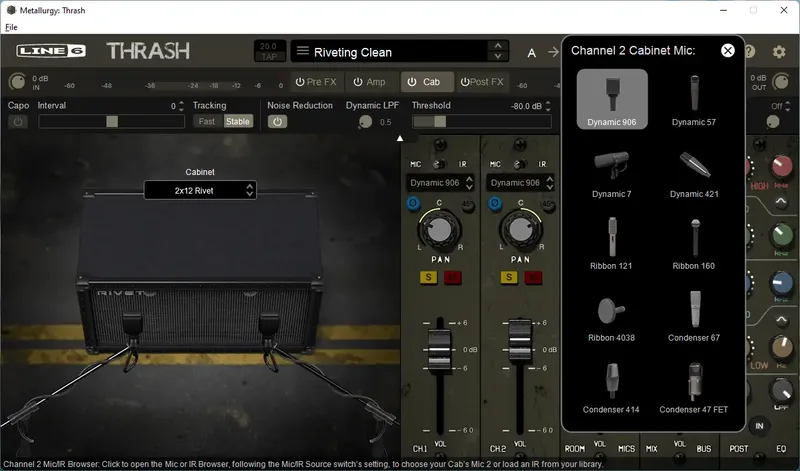Click the EQ IN button
The image size is (800, 471).
pos(760,426)
